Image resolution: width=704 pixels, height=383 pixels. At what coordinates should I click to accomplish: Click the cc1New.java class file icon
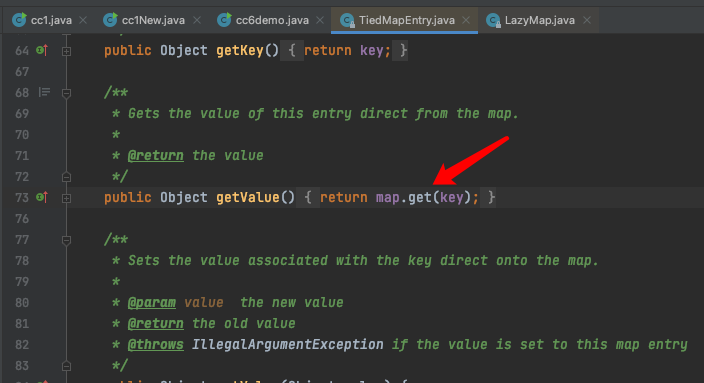[x=110, y=20]
